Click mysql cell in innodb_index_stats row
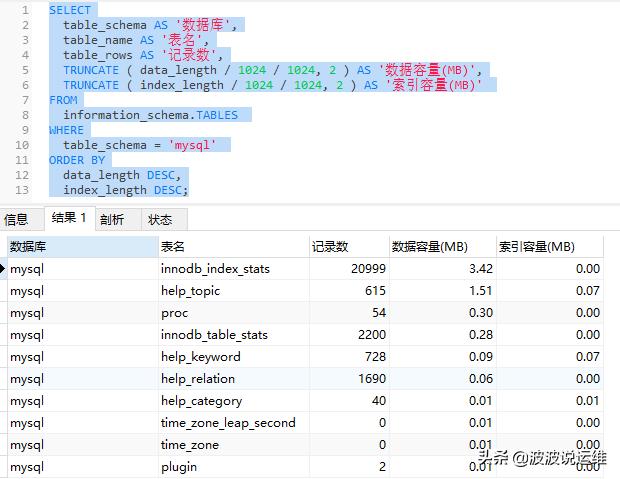Image resolution: width=620 pixels, height=479 pixels. click(x=83, y=269)
